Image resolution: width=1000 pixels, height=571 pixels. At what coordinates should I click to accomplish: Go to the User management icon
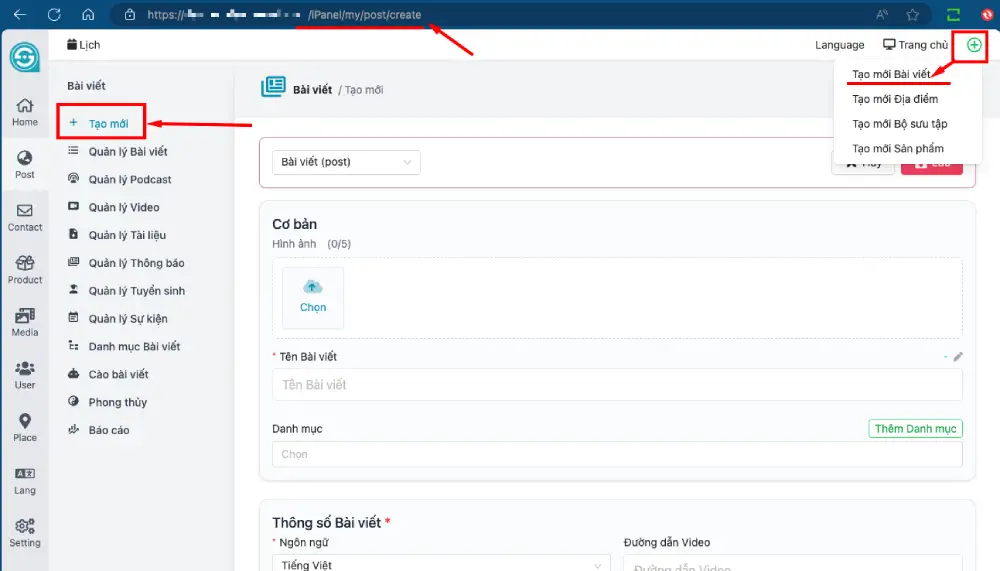(25, 374)
